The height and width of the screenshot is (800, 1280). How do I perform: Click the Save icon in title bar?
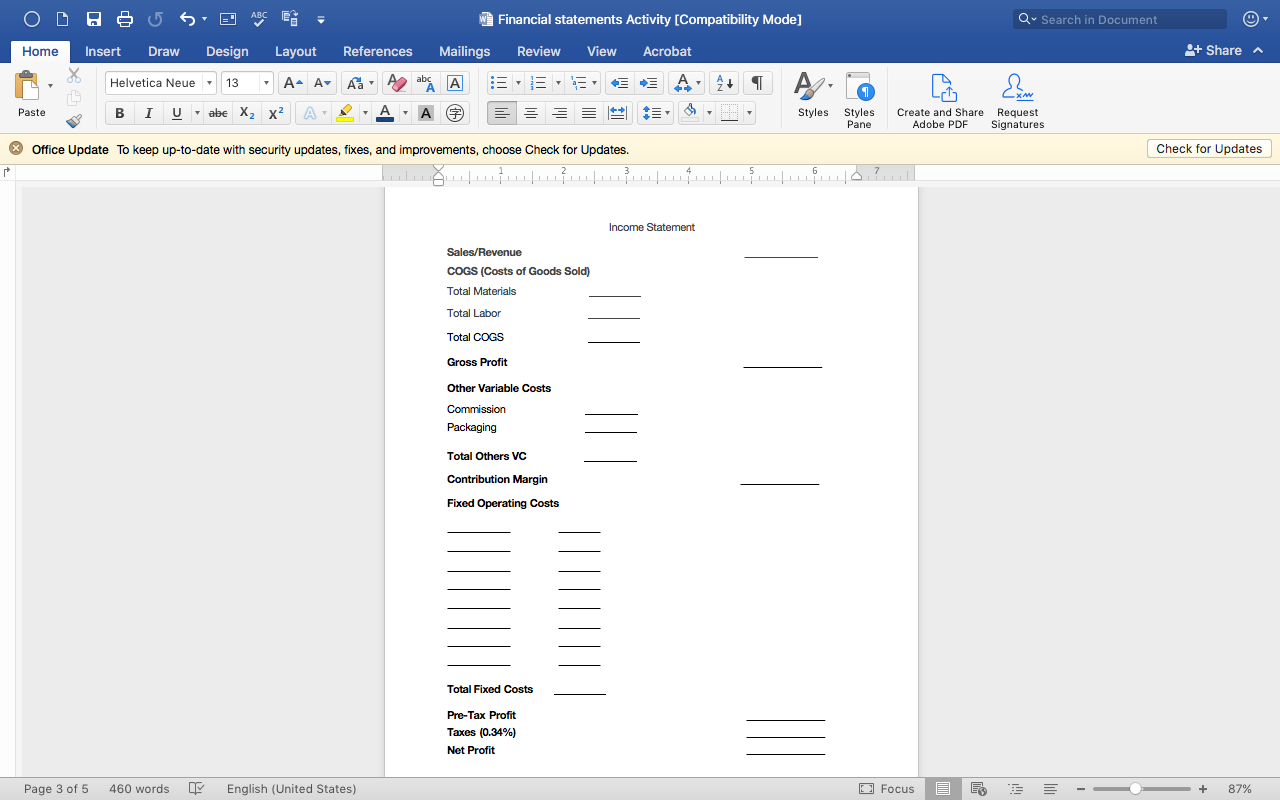94,19
